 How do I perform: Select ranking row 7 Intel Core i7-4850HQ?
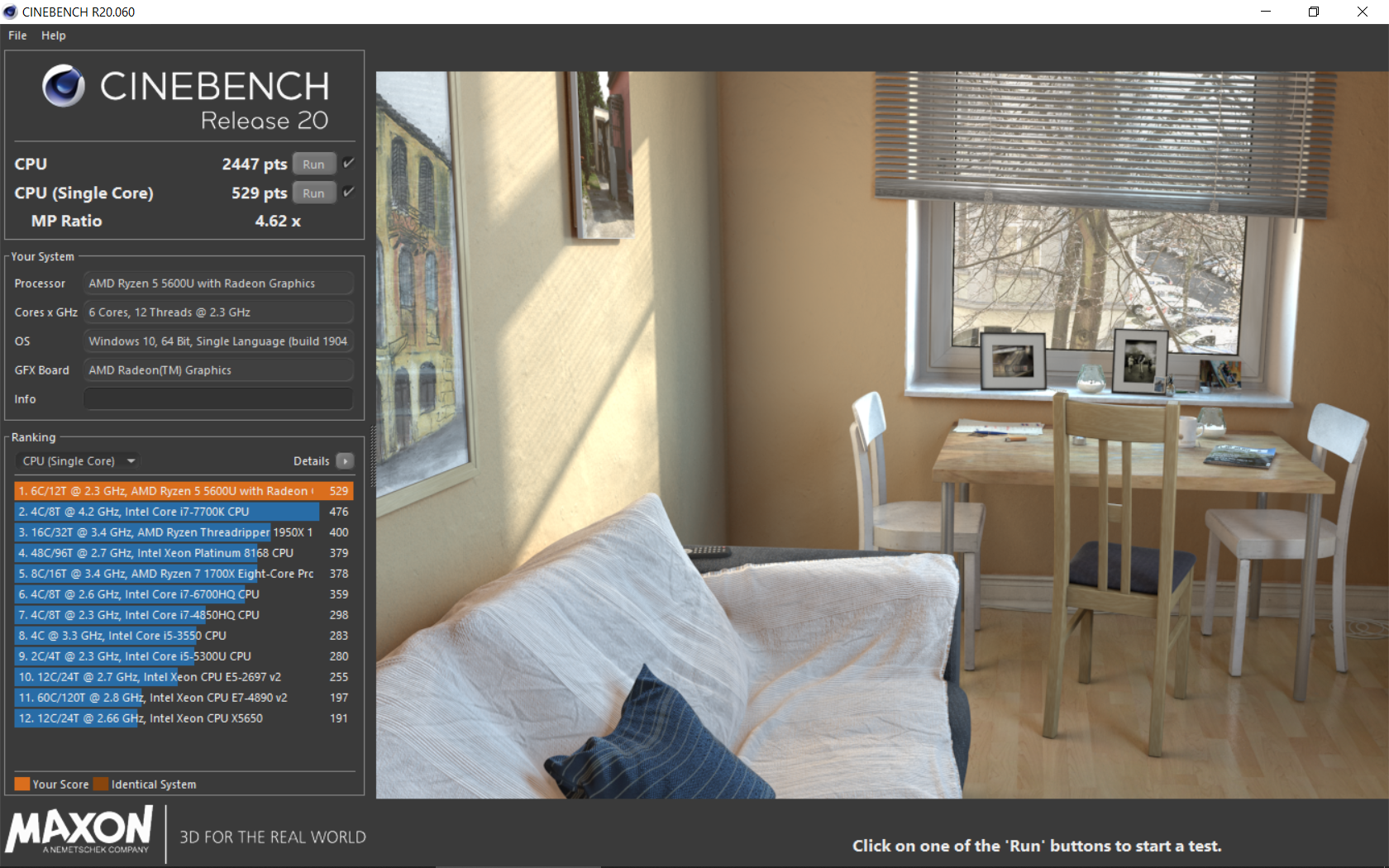coord(184,615)
